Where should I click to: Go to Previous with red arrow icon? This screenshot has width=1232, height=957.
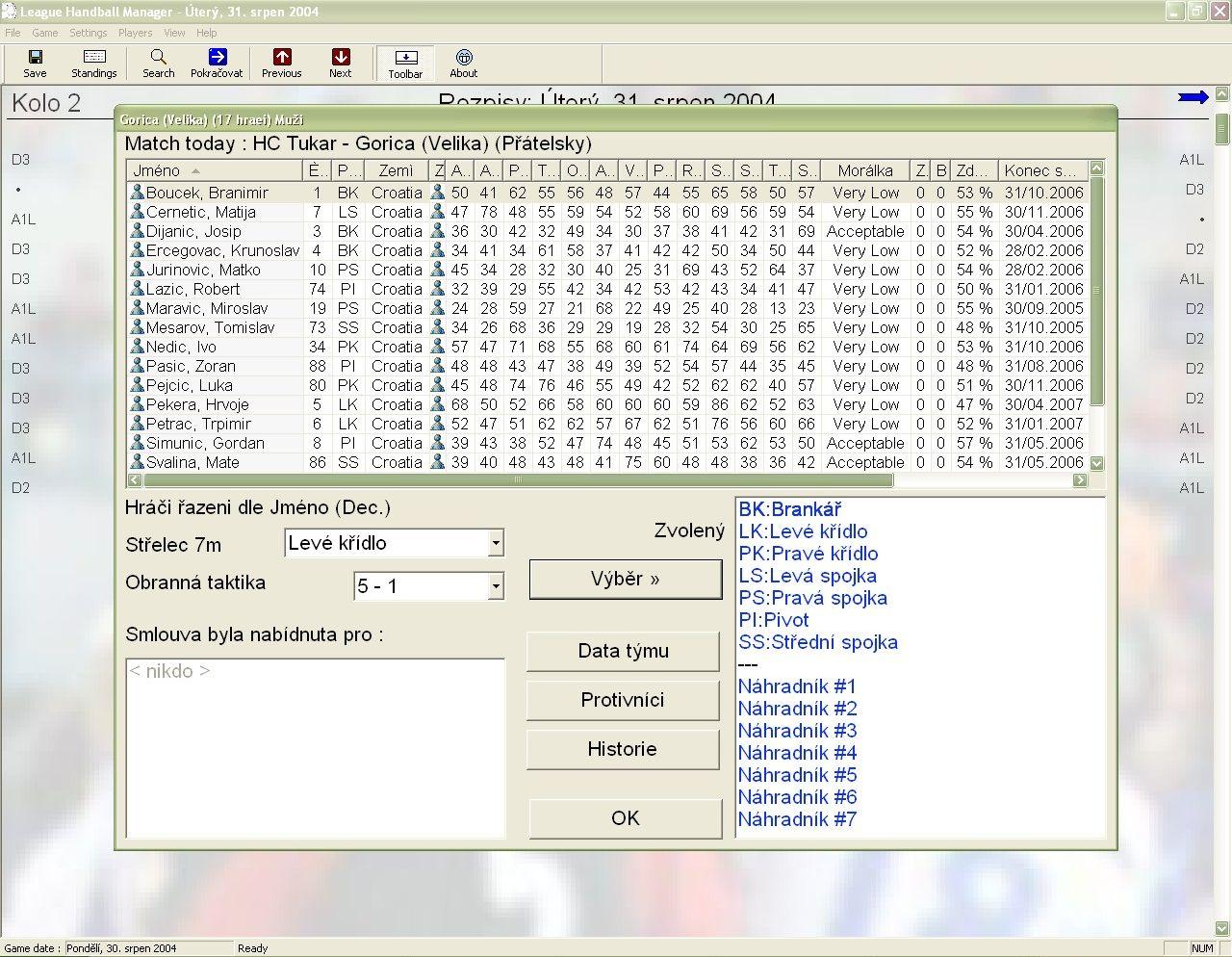pos(281,58)
